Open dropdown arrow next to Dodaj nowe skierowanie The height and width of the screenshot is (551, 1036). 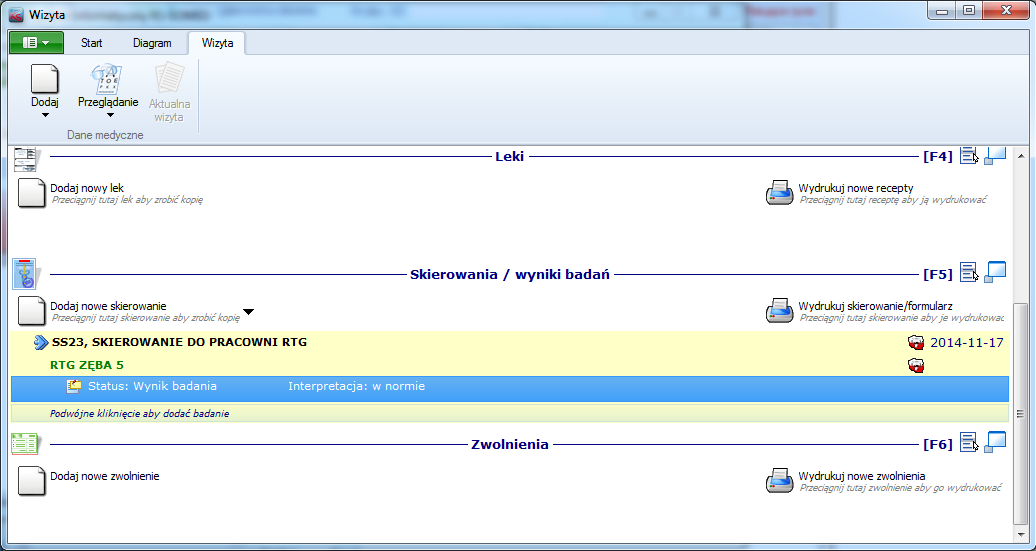click(x=249, y=312)
